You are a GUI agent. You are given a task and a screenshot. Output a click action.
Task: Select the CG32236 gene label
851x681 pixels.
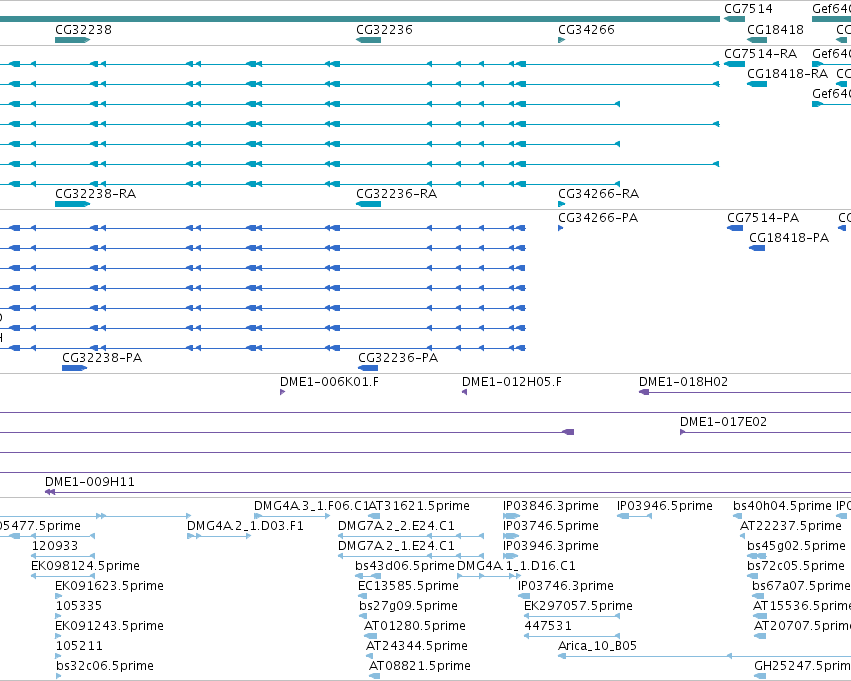tap(384, 30)
